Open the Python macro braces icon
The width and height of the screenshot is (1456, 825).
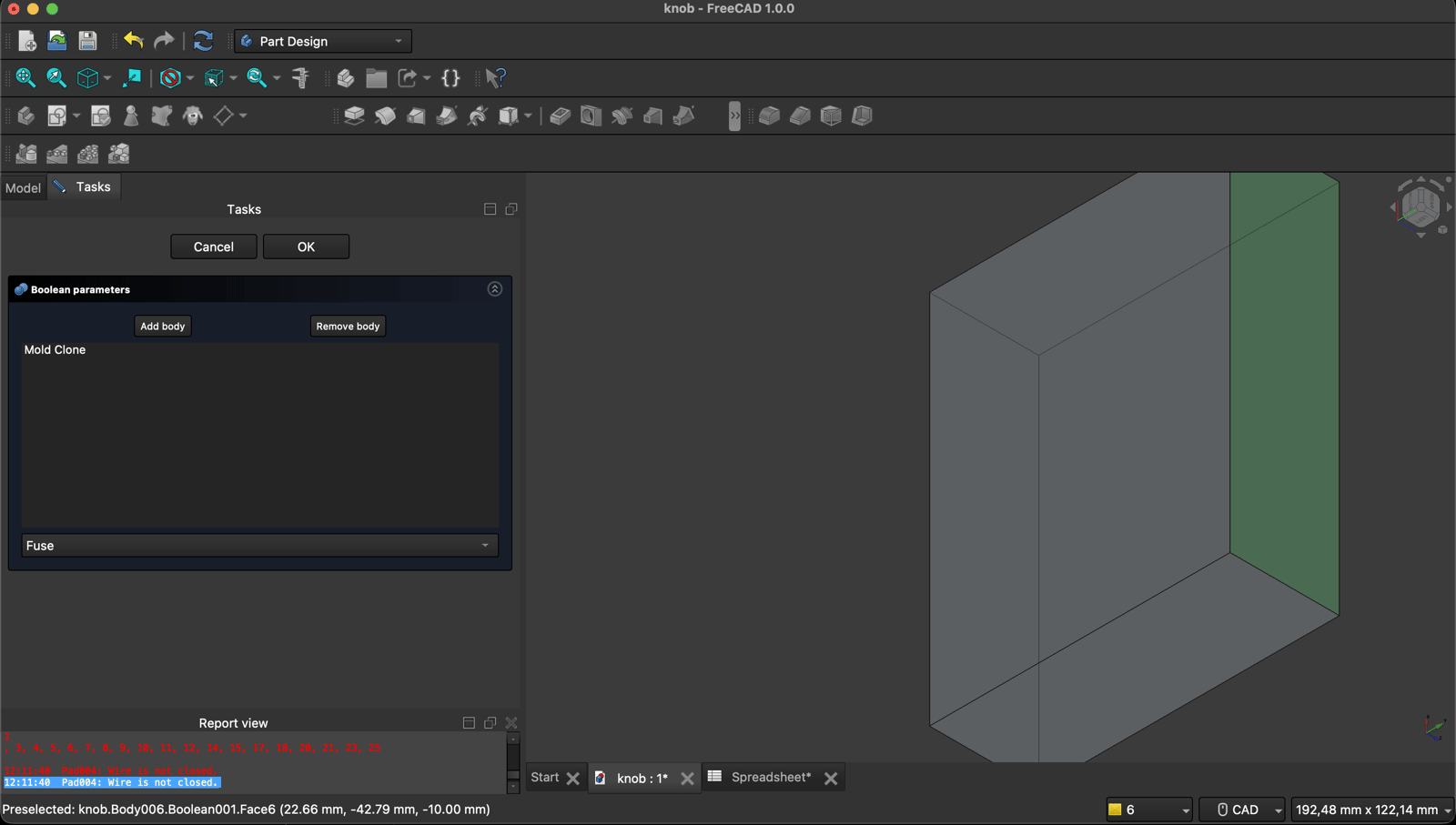[450, 78]
